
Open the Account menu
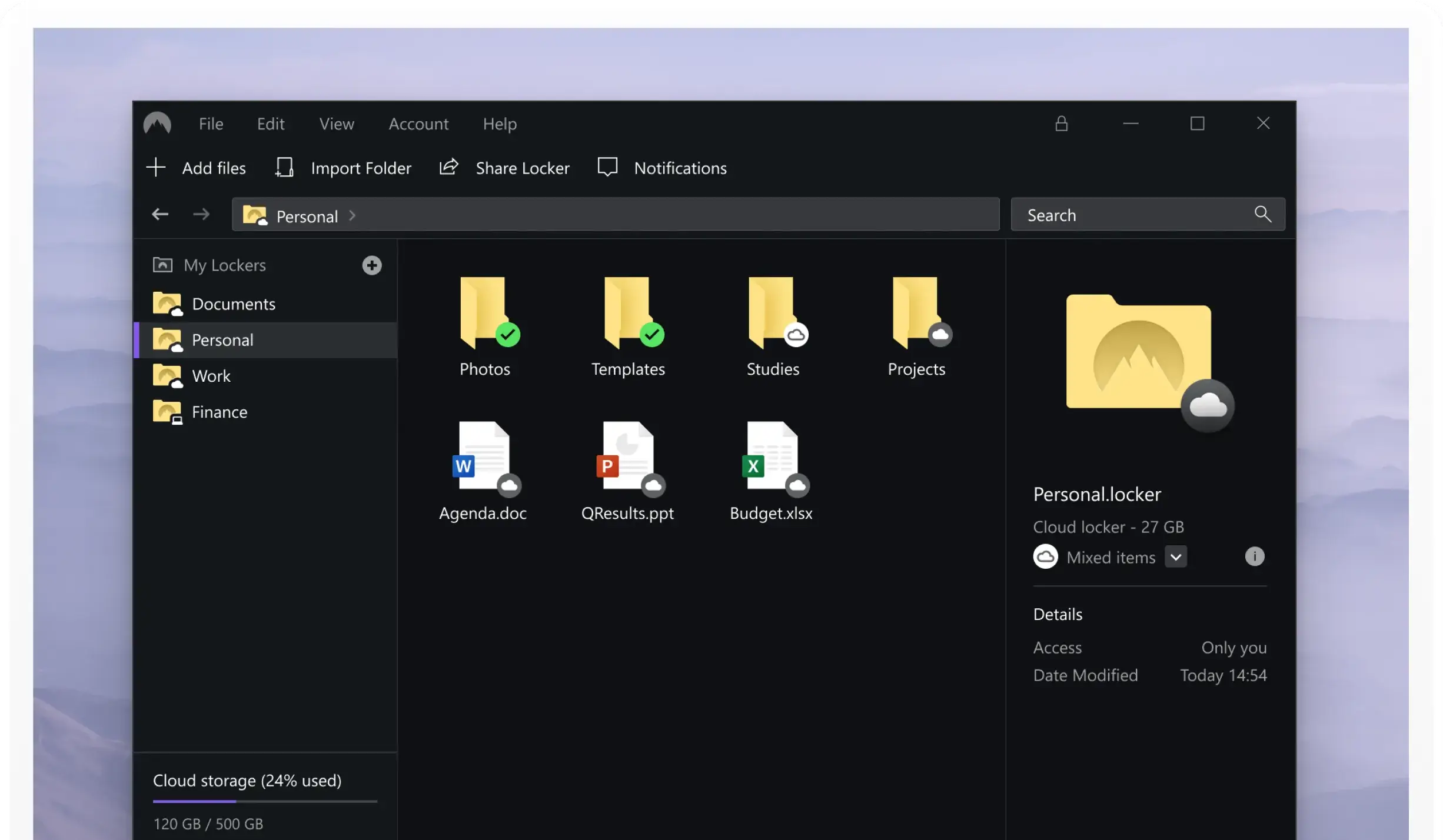point(418,124)
